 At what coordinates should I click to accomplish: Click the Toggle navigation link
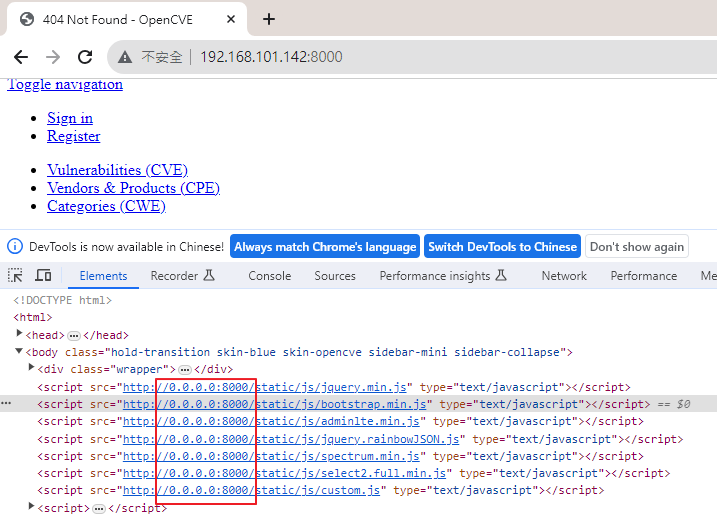[x=65, y=85]
